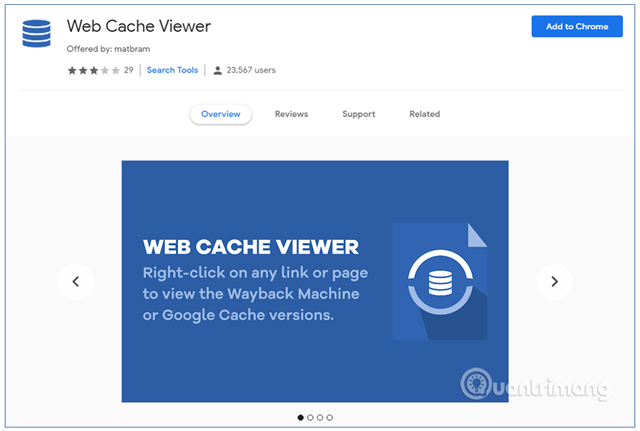Go to previous slide with left chevron
Image resolution: width=640 pixels, height=431 pixels.
click(76, 282)
